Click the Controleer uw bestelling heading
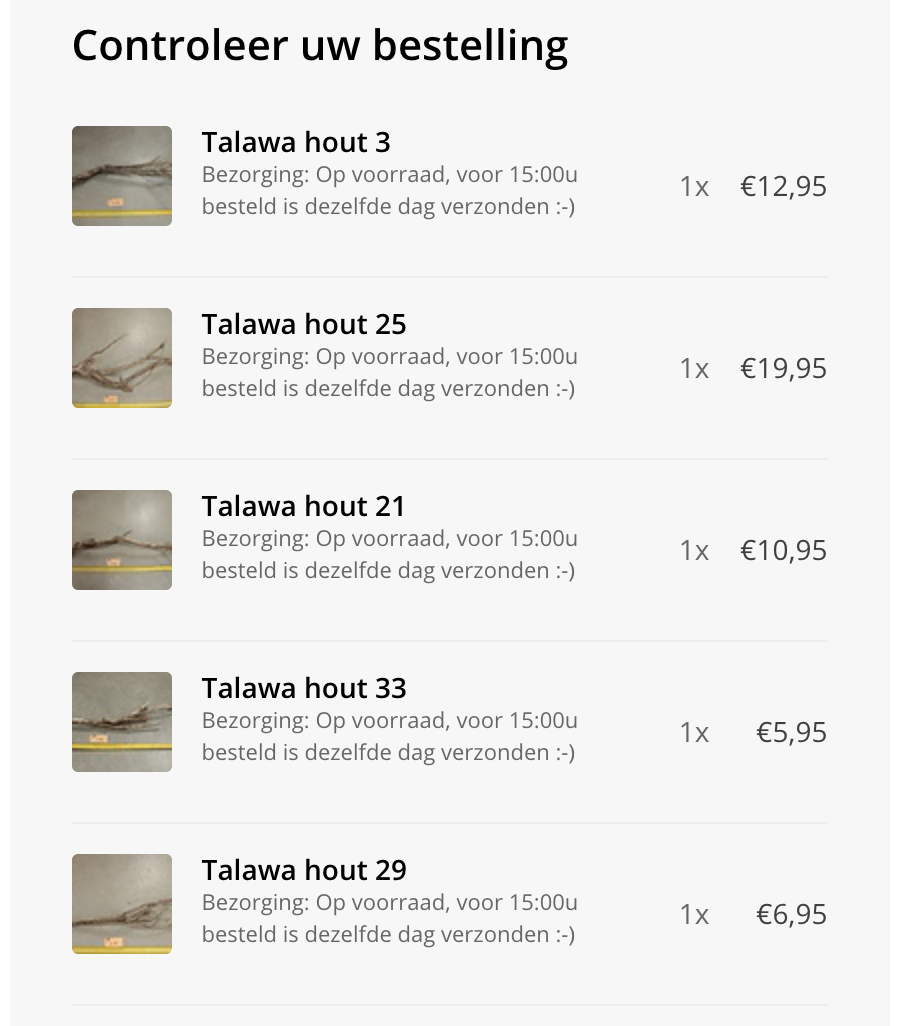 coord(320,46)
